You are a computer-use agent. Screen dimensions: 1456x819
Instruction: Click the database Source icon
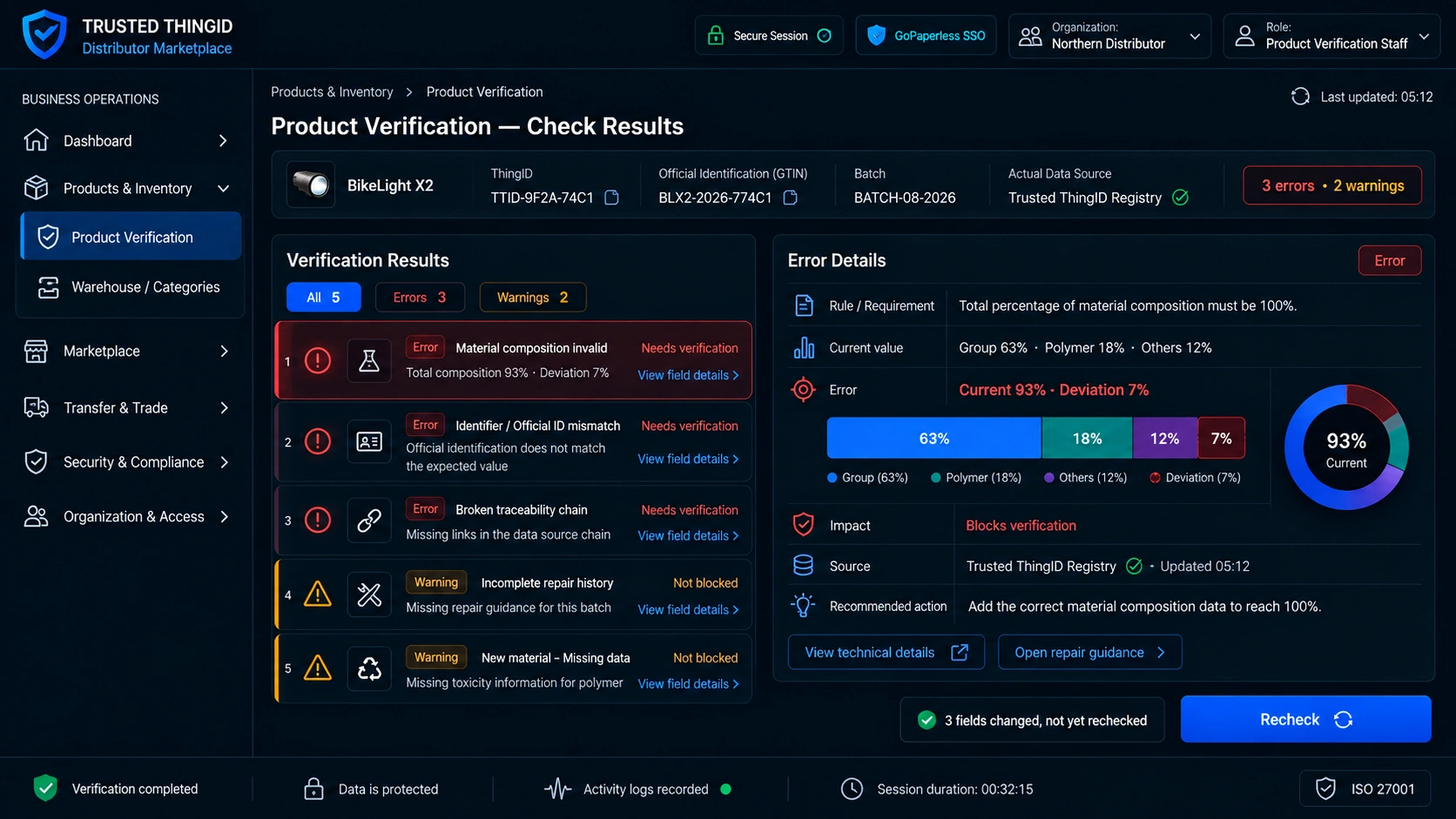coord(803,566)
